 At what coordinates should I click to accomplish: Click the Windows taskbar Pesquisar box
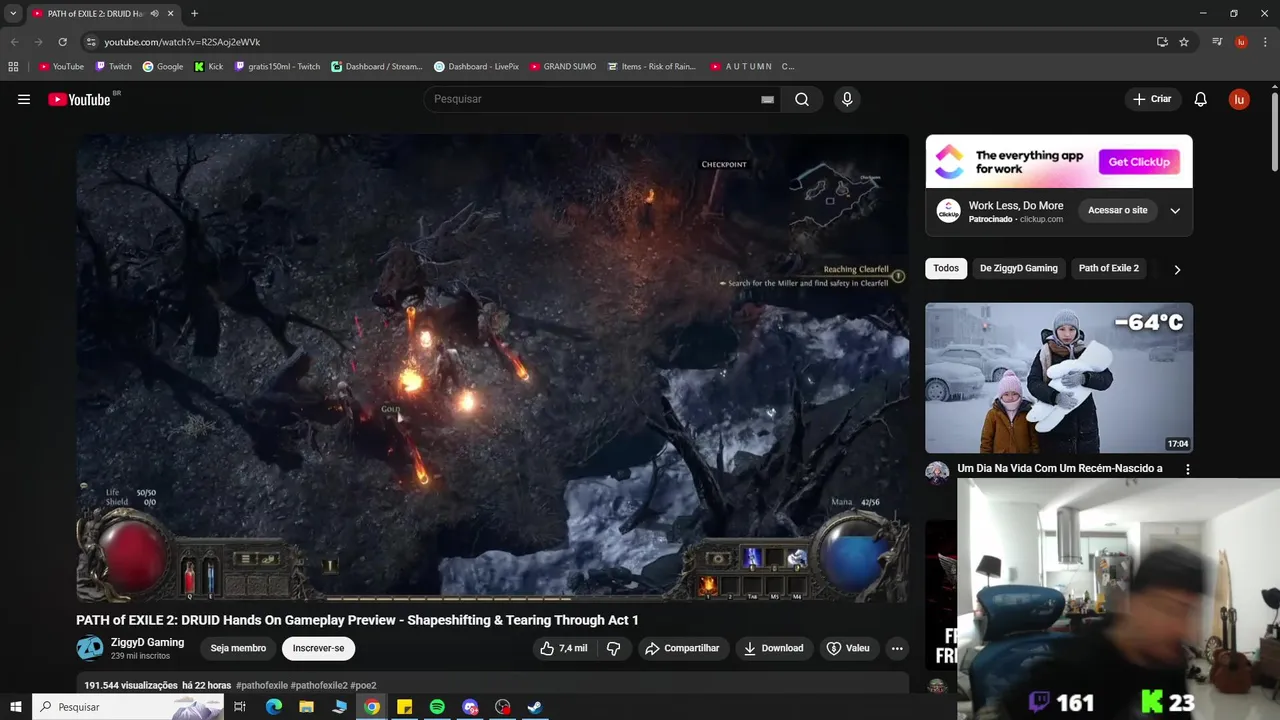pos(127,707)
